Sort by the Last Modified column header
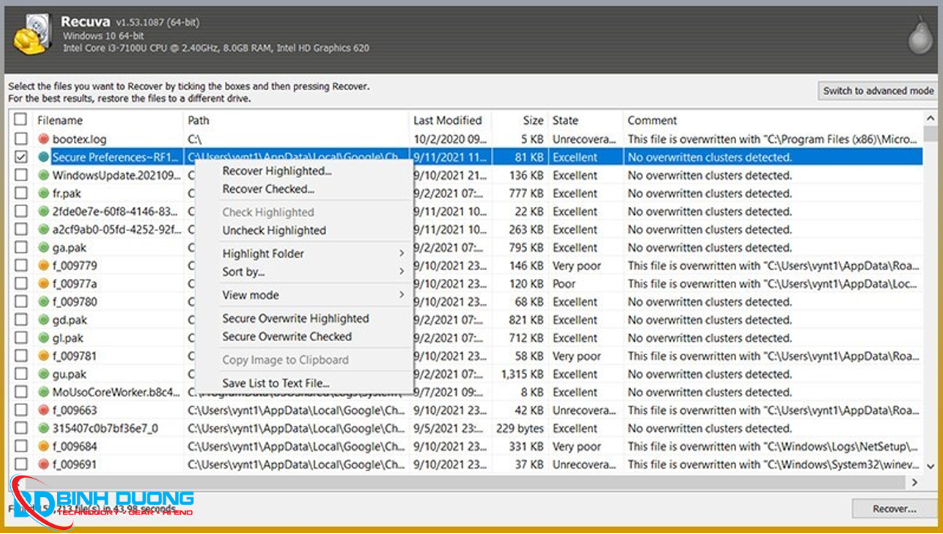This screenshot has width=943, height=534. 449,120
